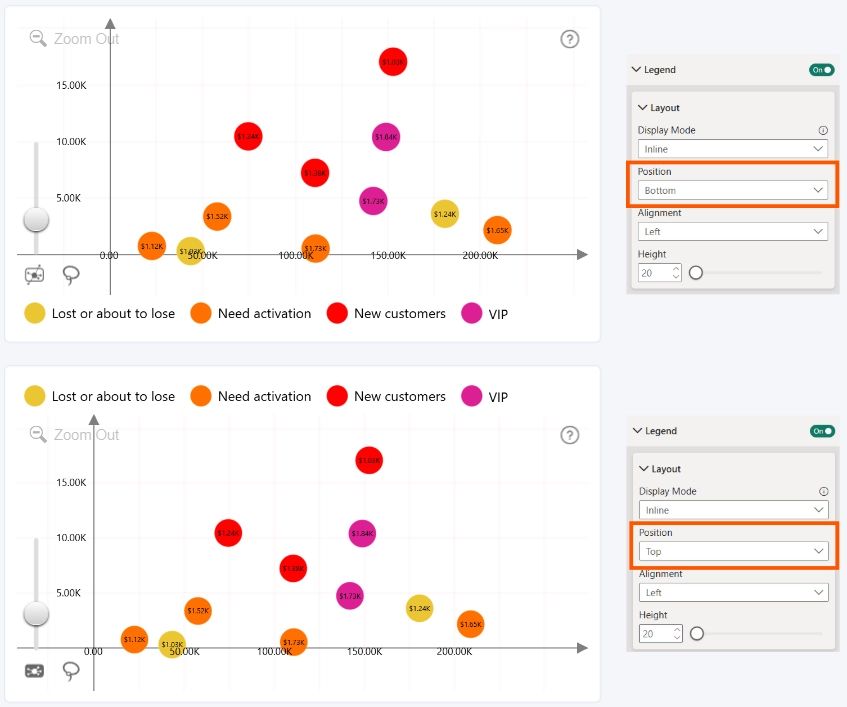The height and width of the screenshot is (707, 847).
Task: Collapse the upper Layout section
Action: 658,107
